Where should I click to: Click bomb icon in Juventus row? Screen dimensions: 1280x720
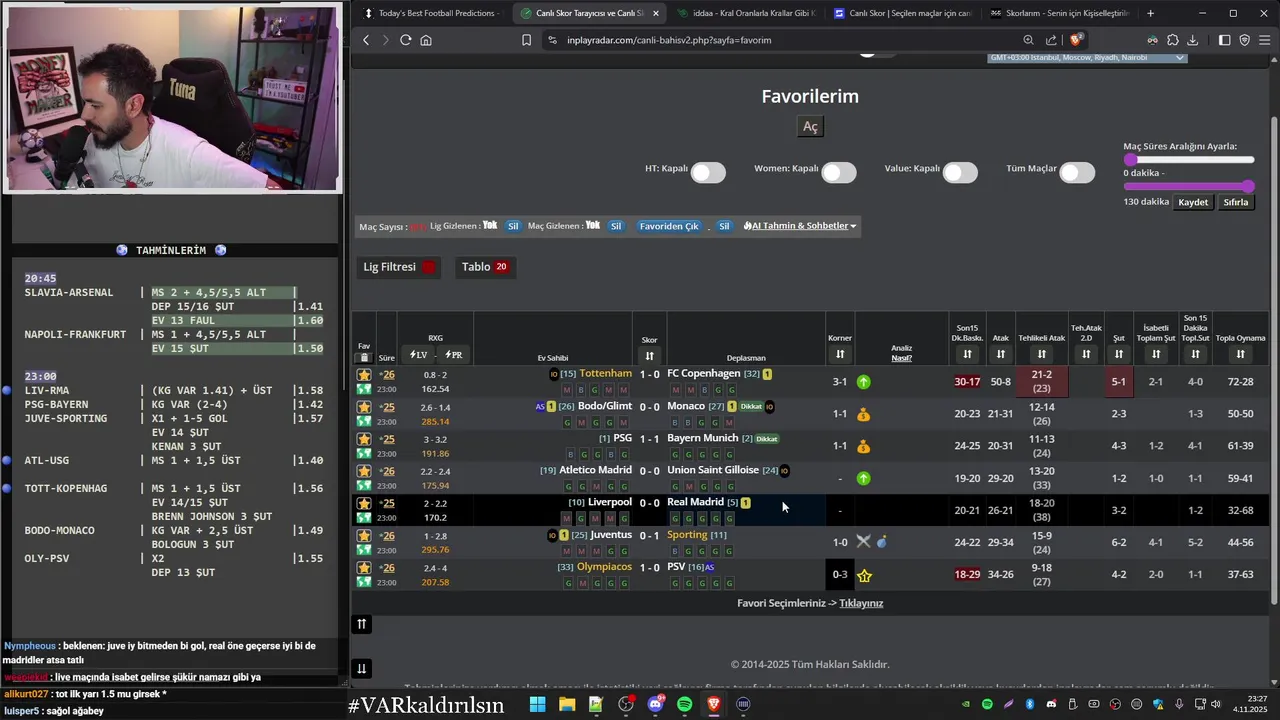(882, 542)
